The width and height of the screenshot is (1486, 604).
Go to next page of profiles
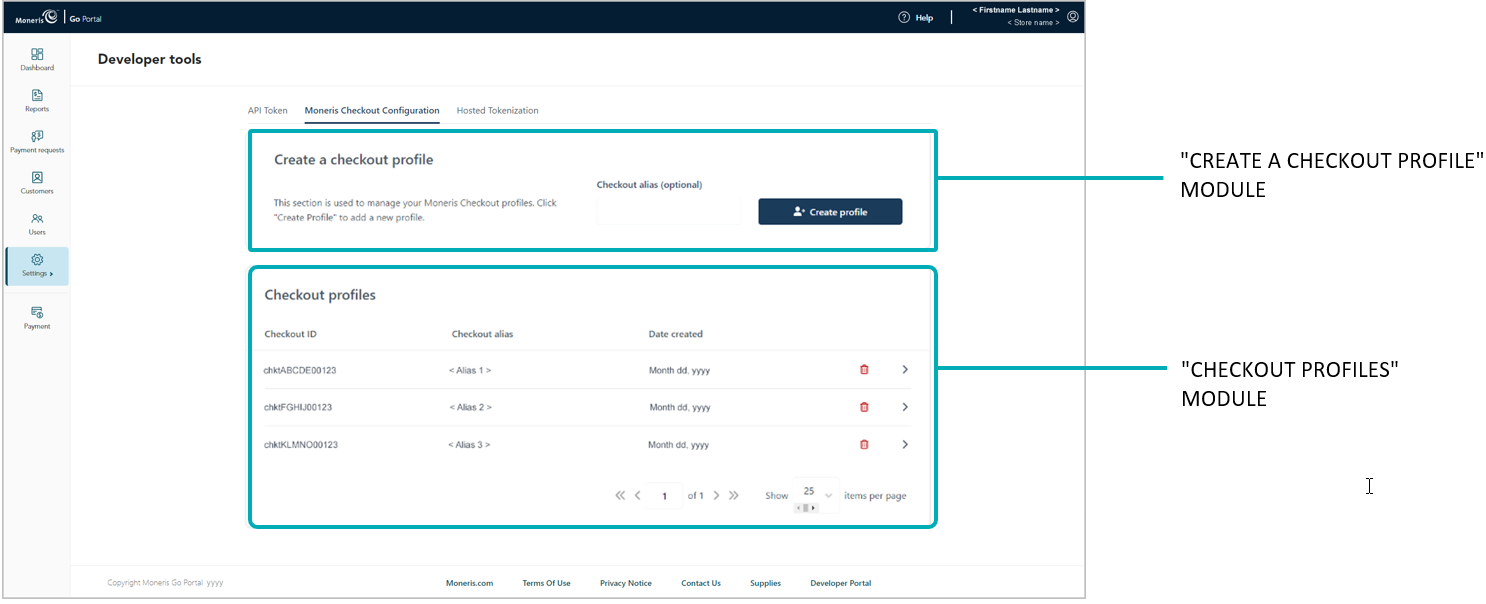point(716,495)
